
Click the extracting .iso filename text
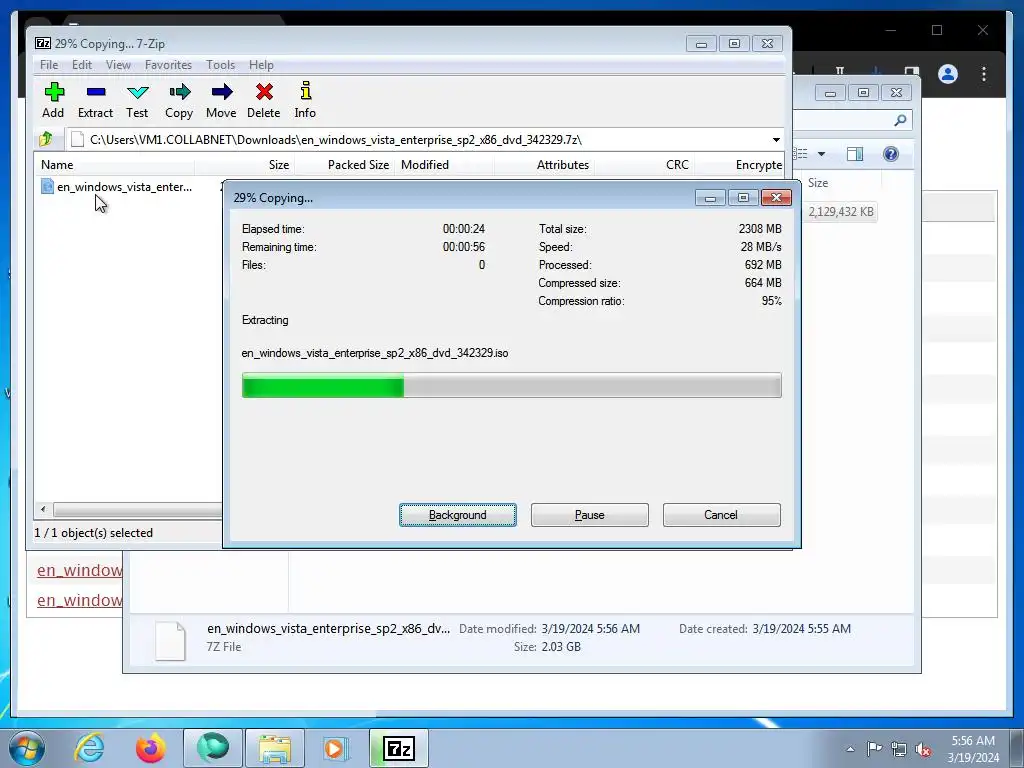[x=375, y=353]
